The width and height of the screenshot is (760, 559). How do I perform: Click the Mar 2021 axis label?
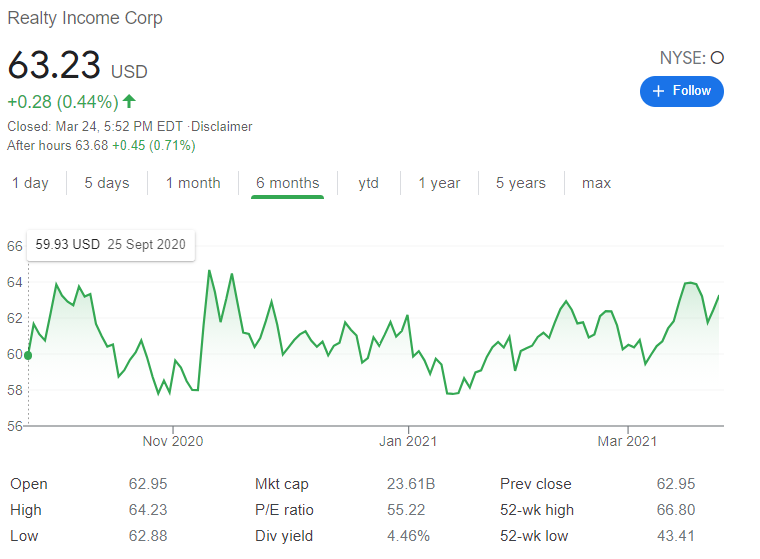click(627, 441)
